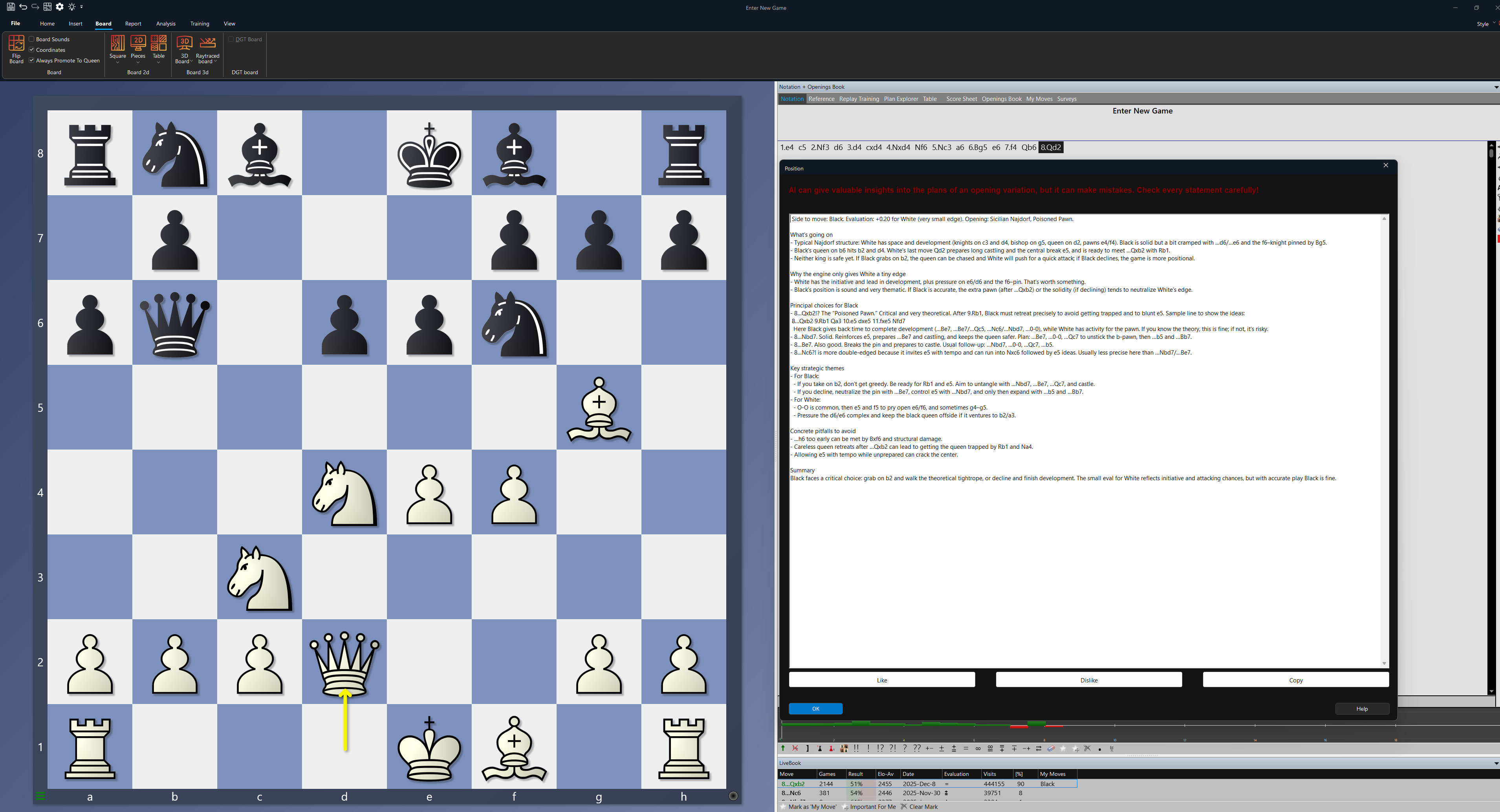Open the settings gear in the title bar
This screenshot has width=1500, height=812.
coord(59,6)
